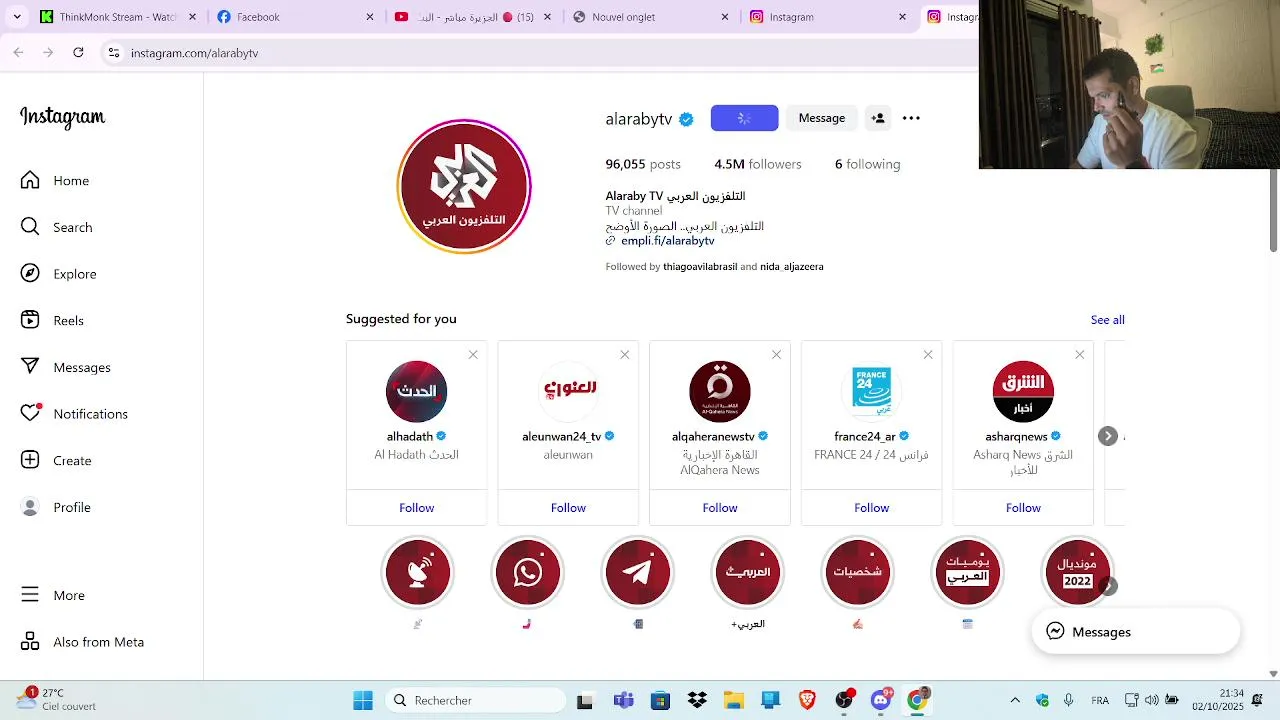Open your Profile page
Image resolution: width=1280 pixels, height=720 pixels.
click(x=57, y=507)
